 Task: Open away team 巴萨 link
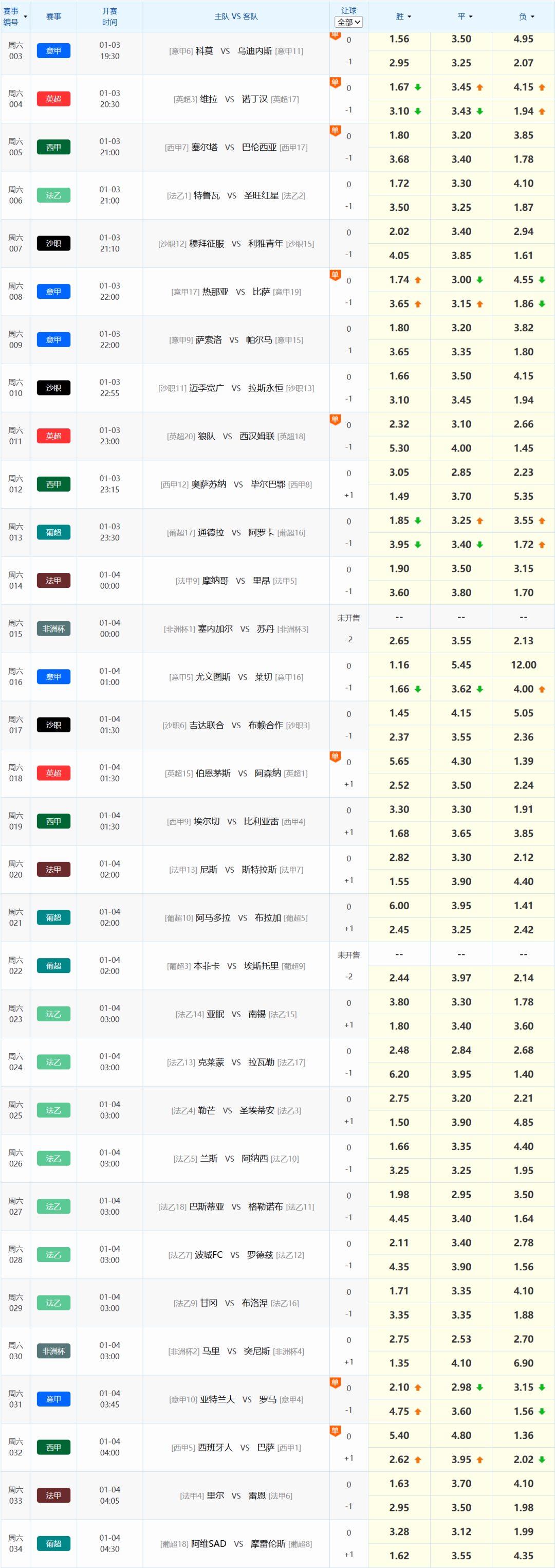(x=266, y=1448)
